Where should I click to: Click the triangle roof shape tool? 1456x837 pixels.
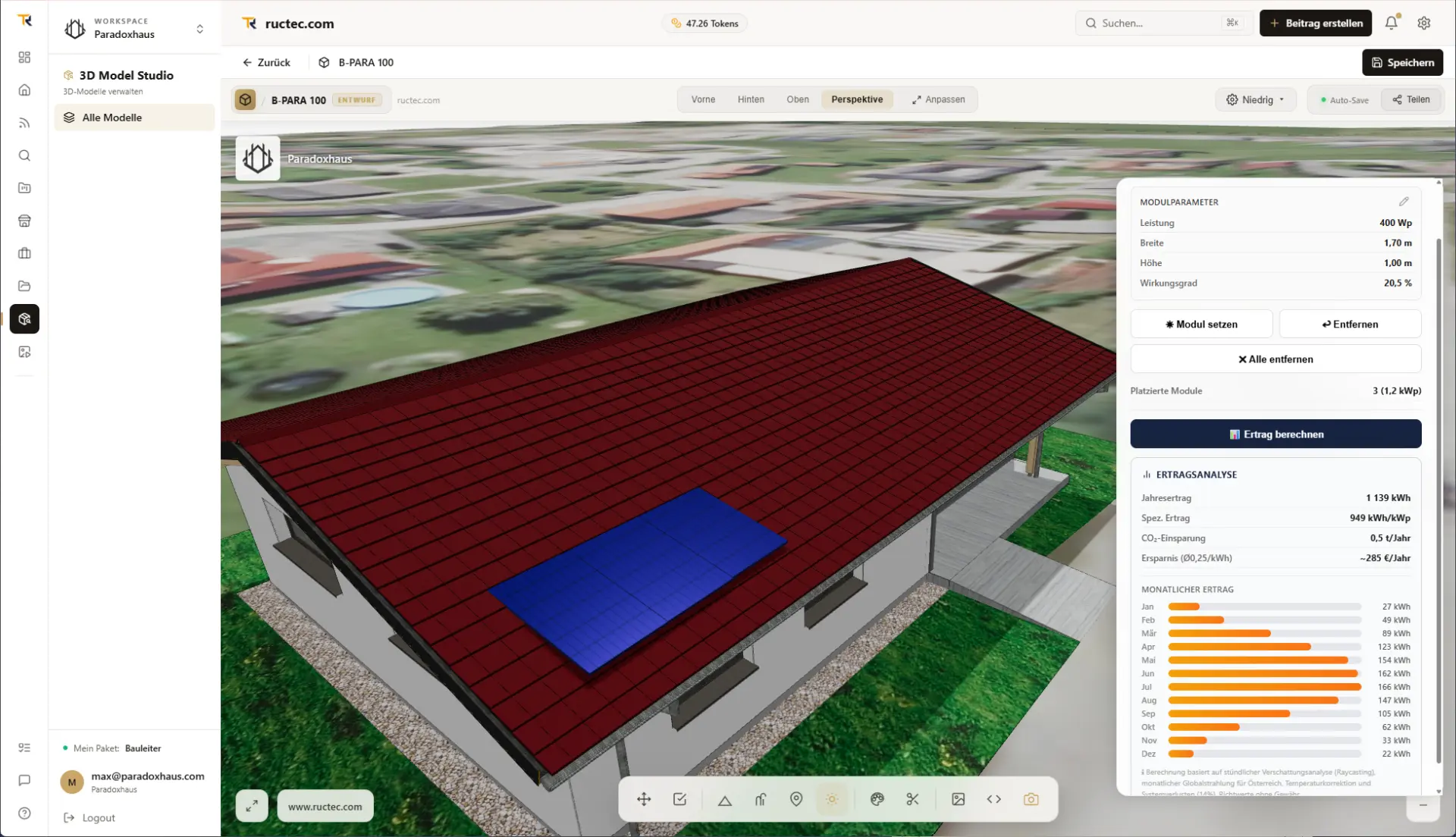coord(725,799)
